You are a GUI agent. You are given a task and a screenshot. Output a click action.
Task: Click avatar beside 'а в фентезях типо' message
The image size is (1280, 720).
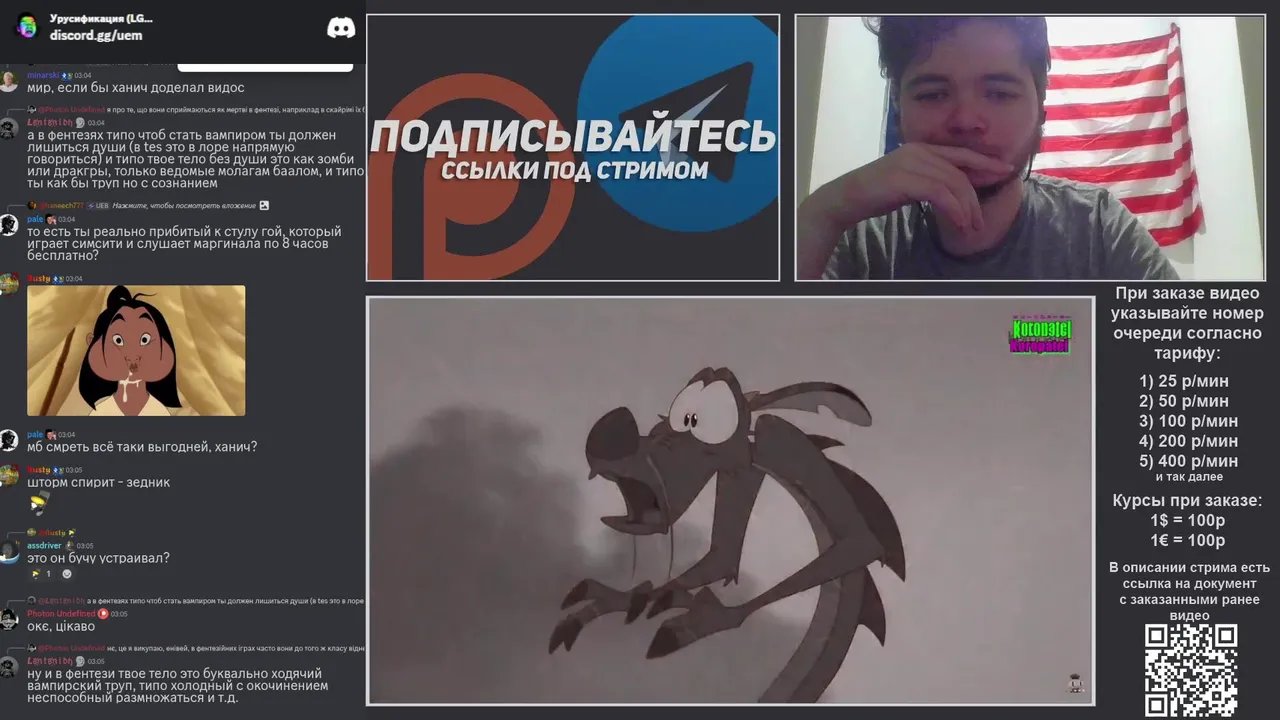click(9, 129)
